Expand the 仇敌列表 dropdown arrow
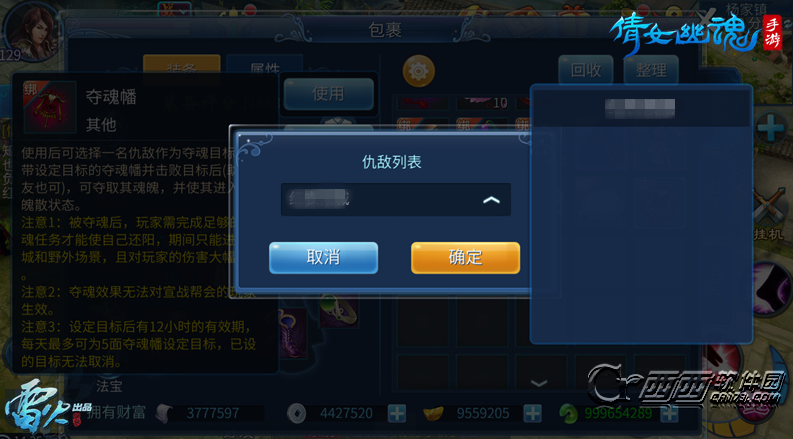This screenshot has width=793, height=439. (491, 200)
